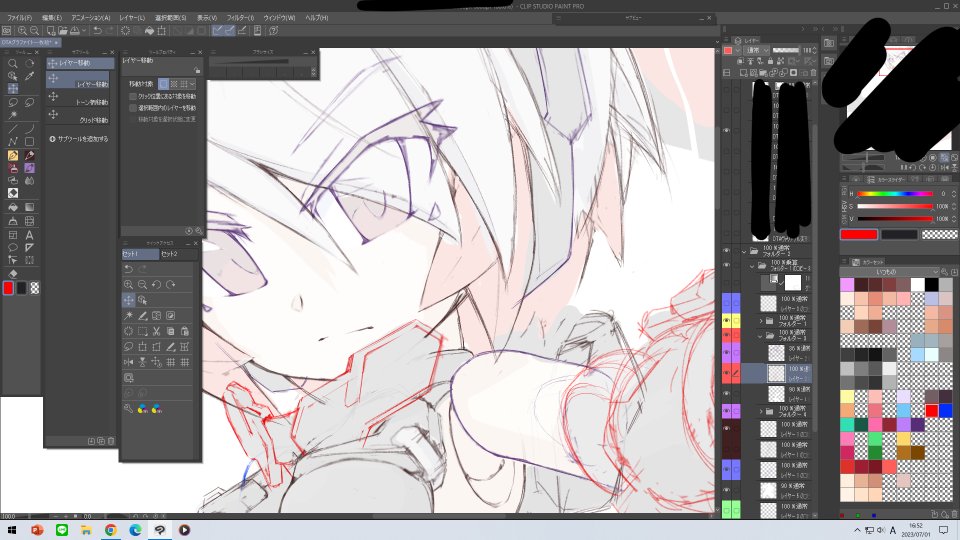Expand the フォルダー 4 layer folder arrow
Screen dimensions: 960x540
click(x=762, y=411)
